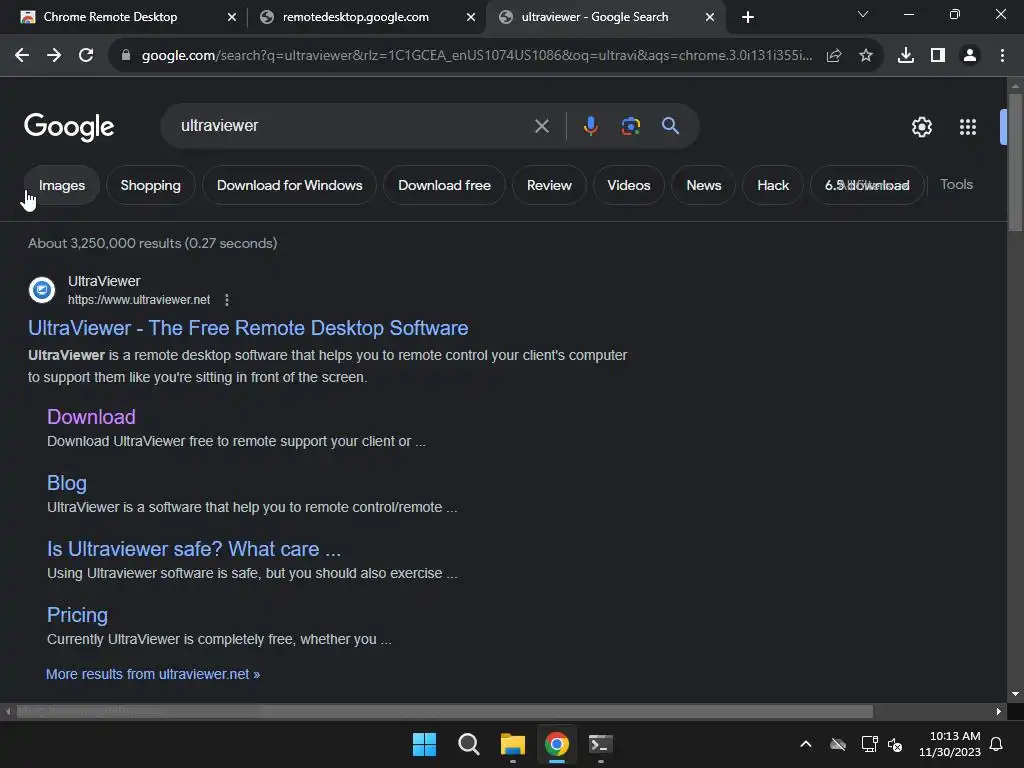The width and height of the screenshot is (1024, 768).
Task: Click the OneDrive cloud tray icon
Action: click(x=838, y=744)
